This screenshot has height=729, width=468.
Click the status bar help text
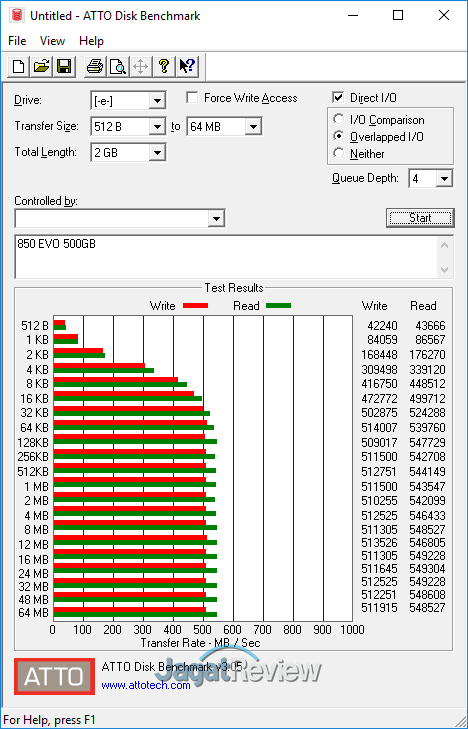coord(49,720)
